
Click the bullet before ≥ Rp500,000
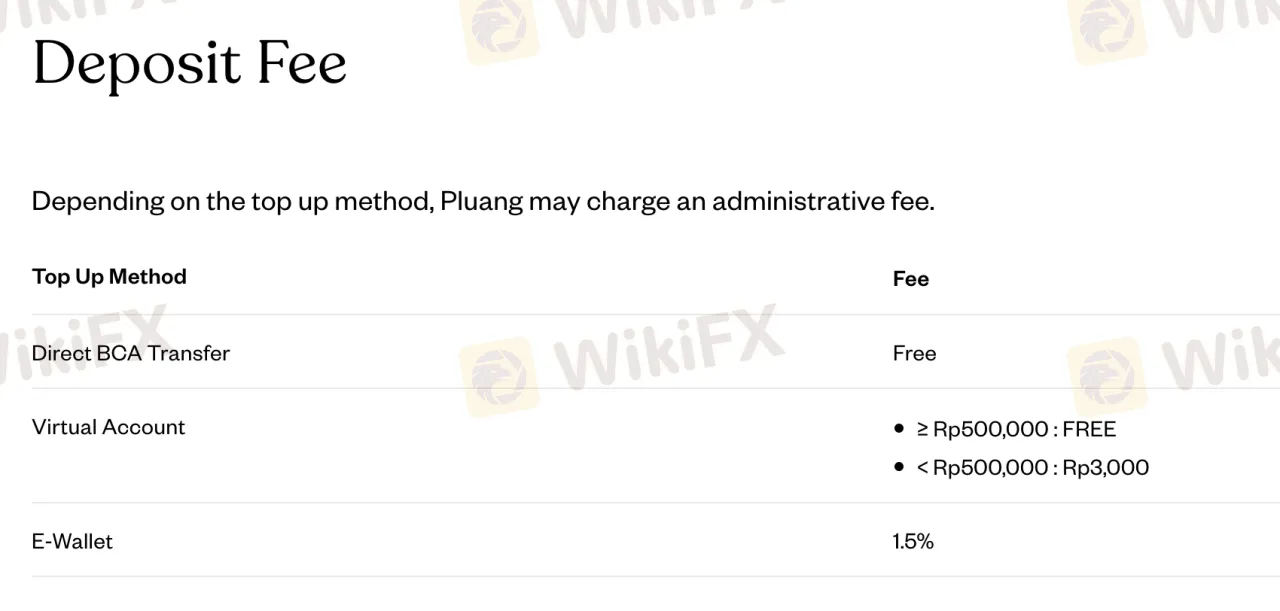click(899, 429)
